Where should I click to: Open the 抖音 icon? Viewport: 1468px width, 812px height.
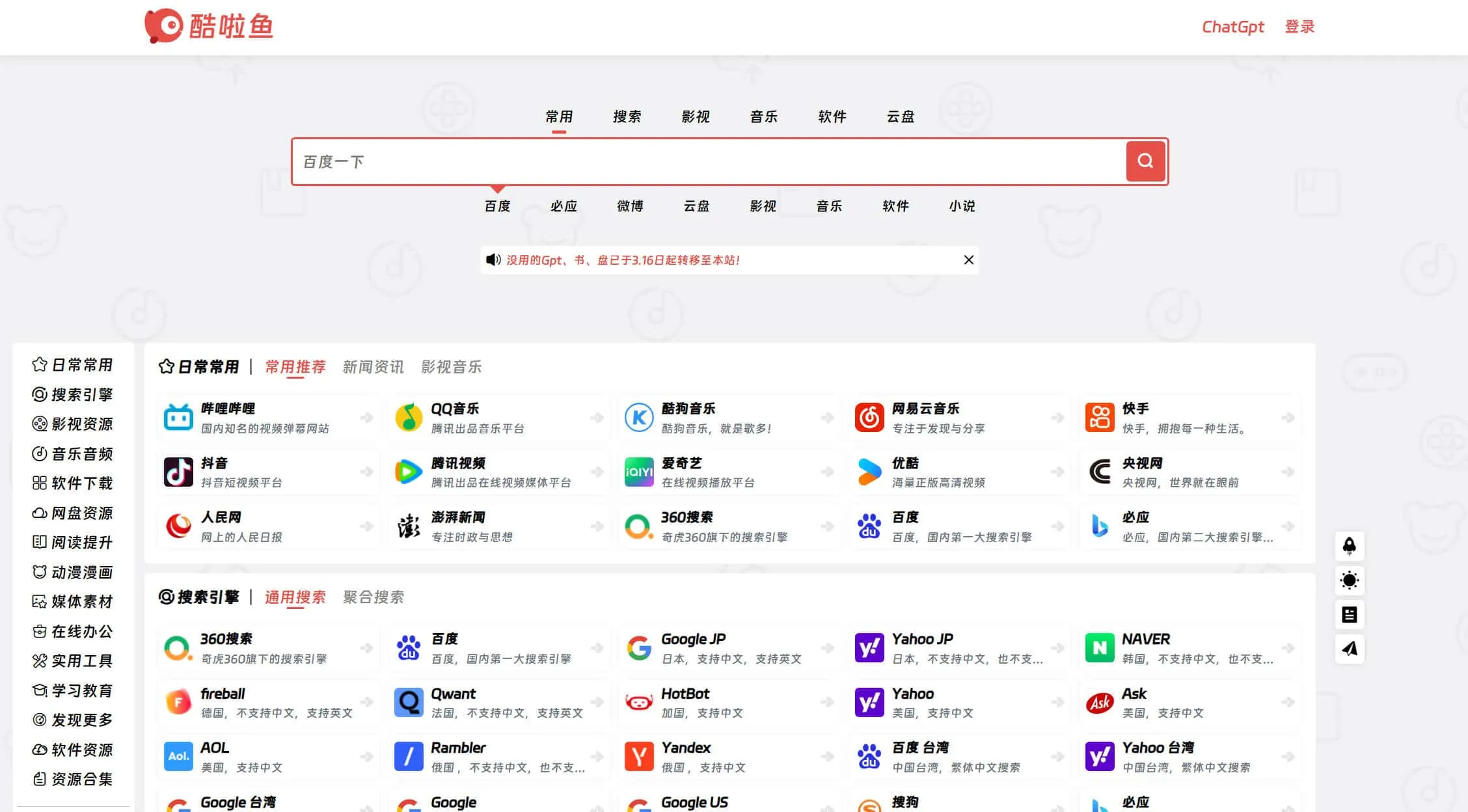pyautogui.click(x=178, y=472)
